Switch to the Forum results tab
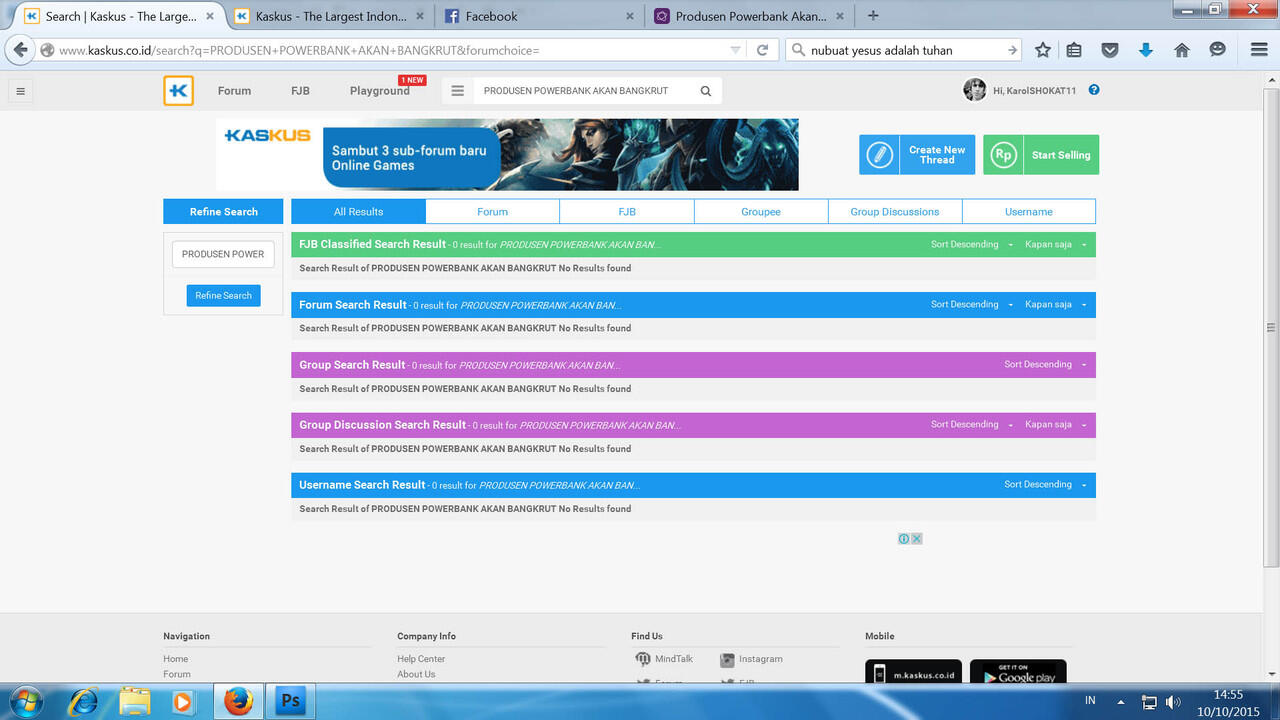Screen dimensions: 1280x720 pos(492,212)
